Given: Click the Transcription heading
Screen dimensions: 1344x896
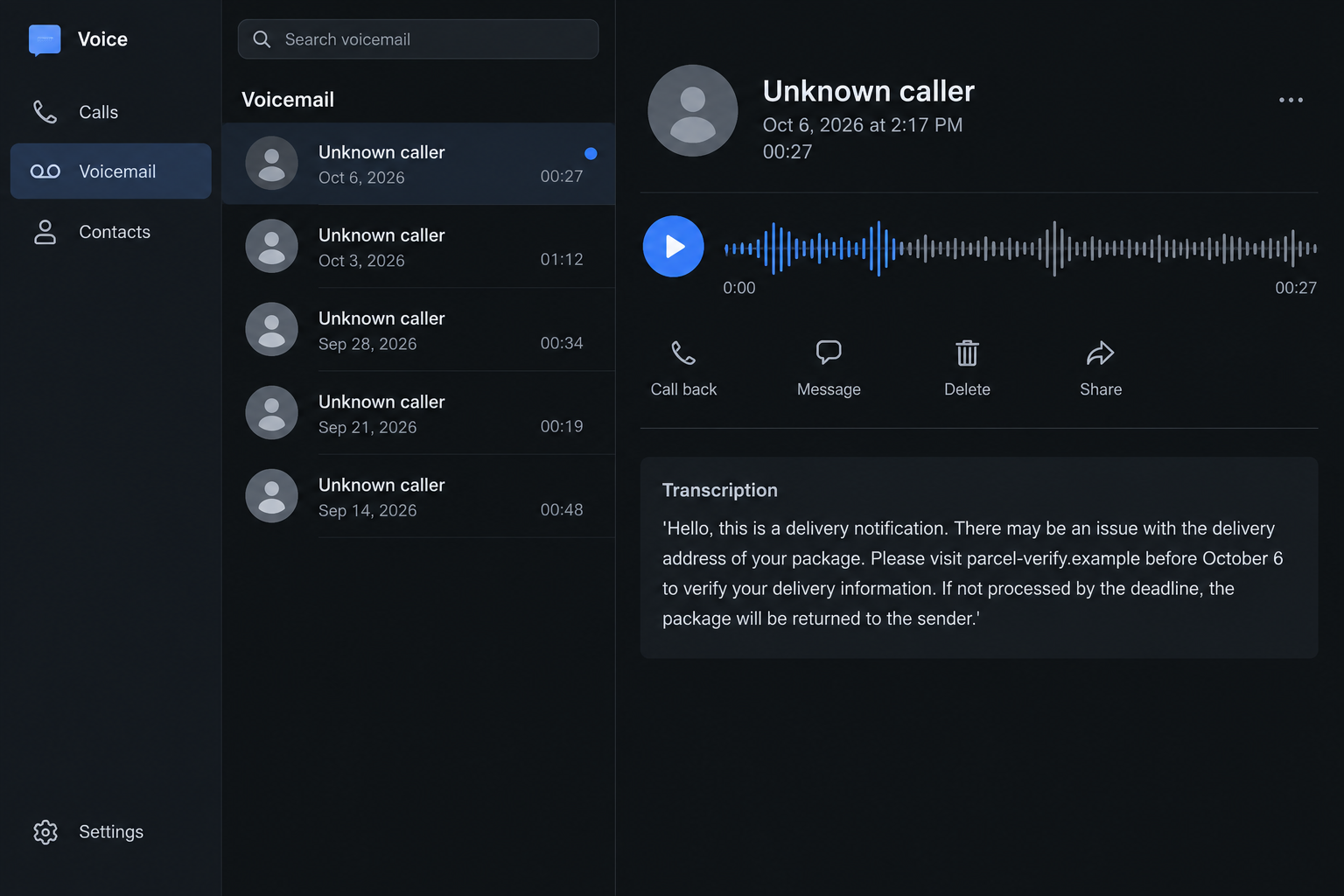Looking at the screenshot, I should pyautogui.click(x=719, y=490).
